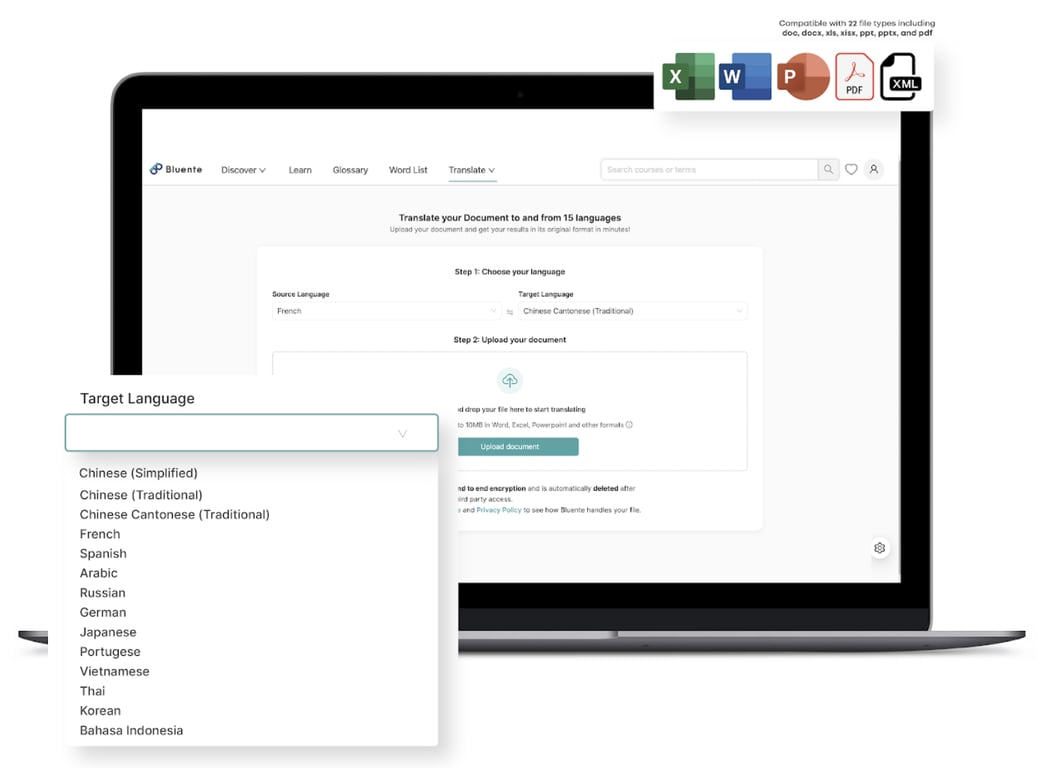
Task: Open the Source Language dropdown showing French
Action: (x=387, y=310)
